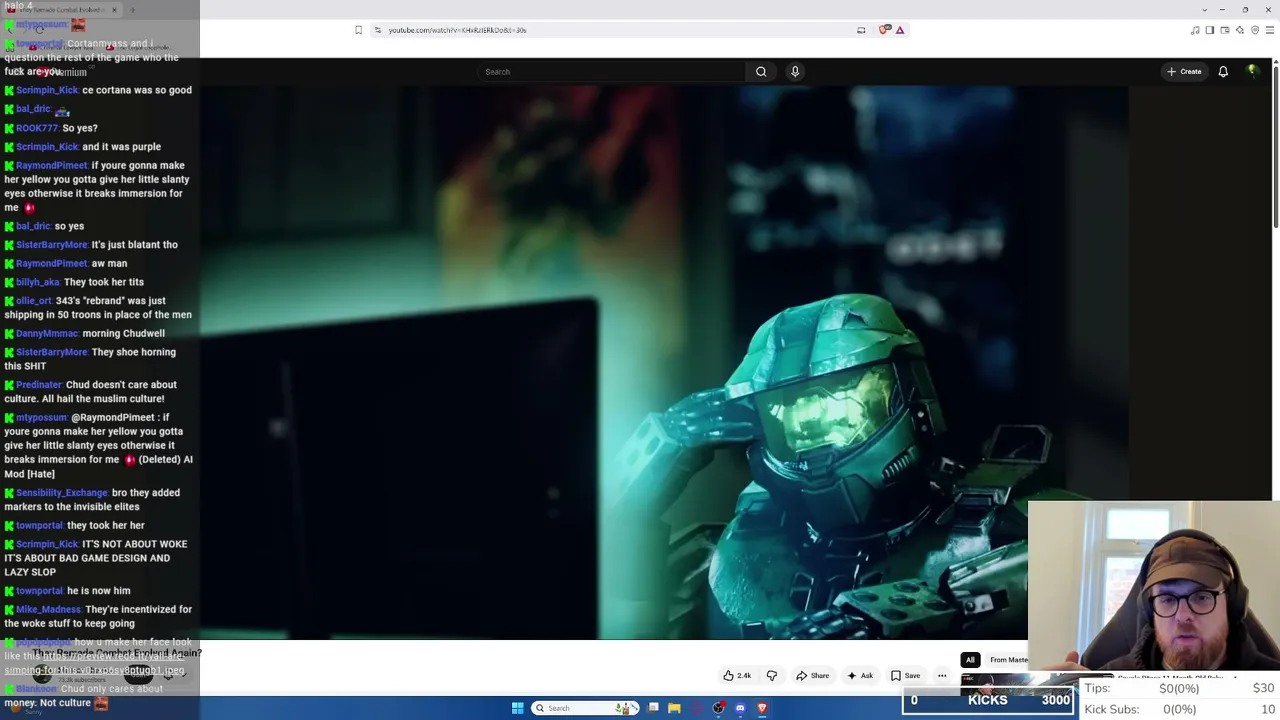This screenshot has width=1280, height=720.
Task: Select the All filter chip
Action: [x=970, y=660]
